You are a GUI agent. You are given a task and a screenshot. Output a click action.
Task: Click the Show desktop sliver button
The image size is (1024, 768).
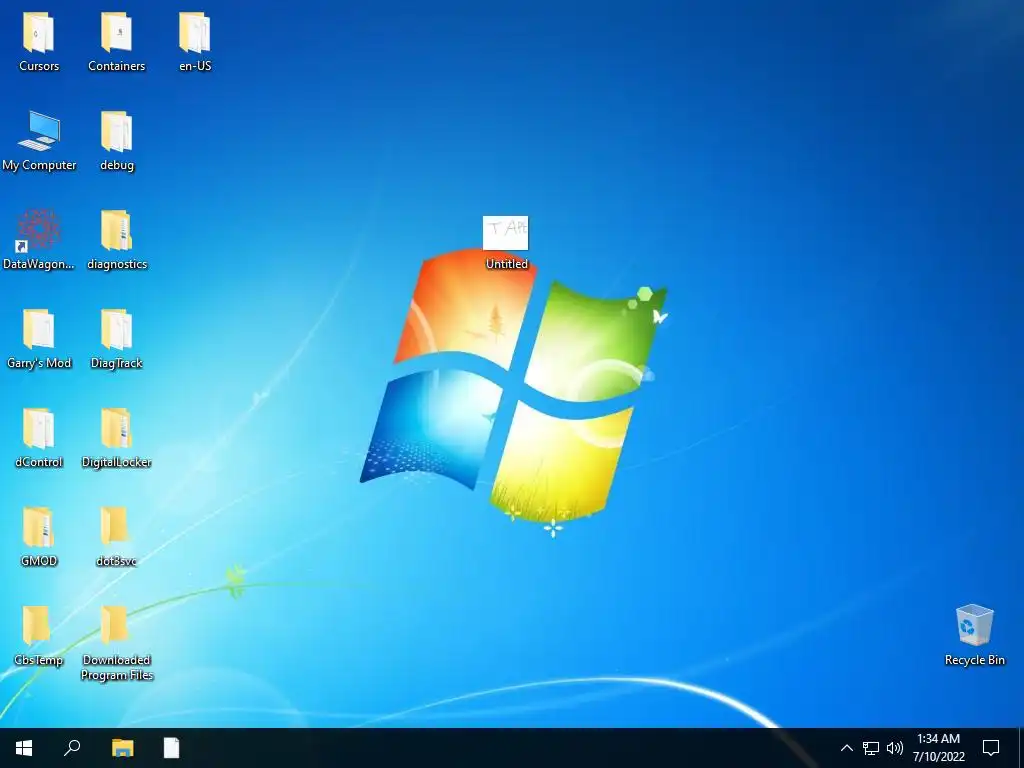tap(1021, 748)
